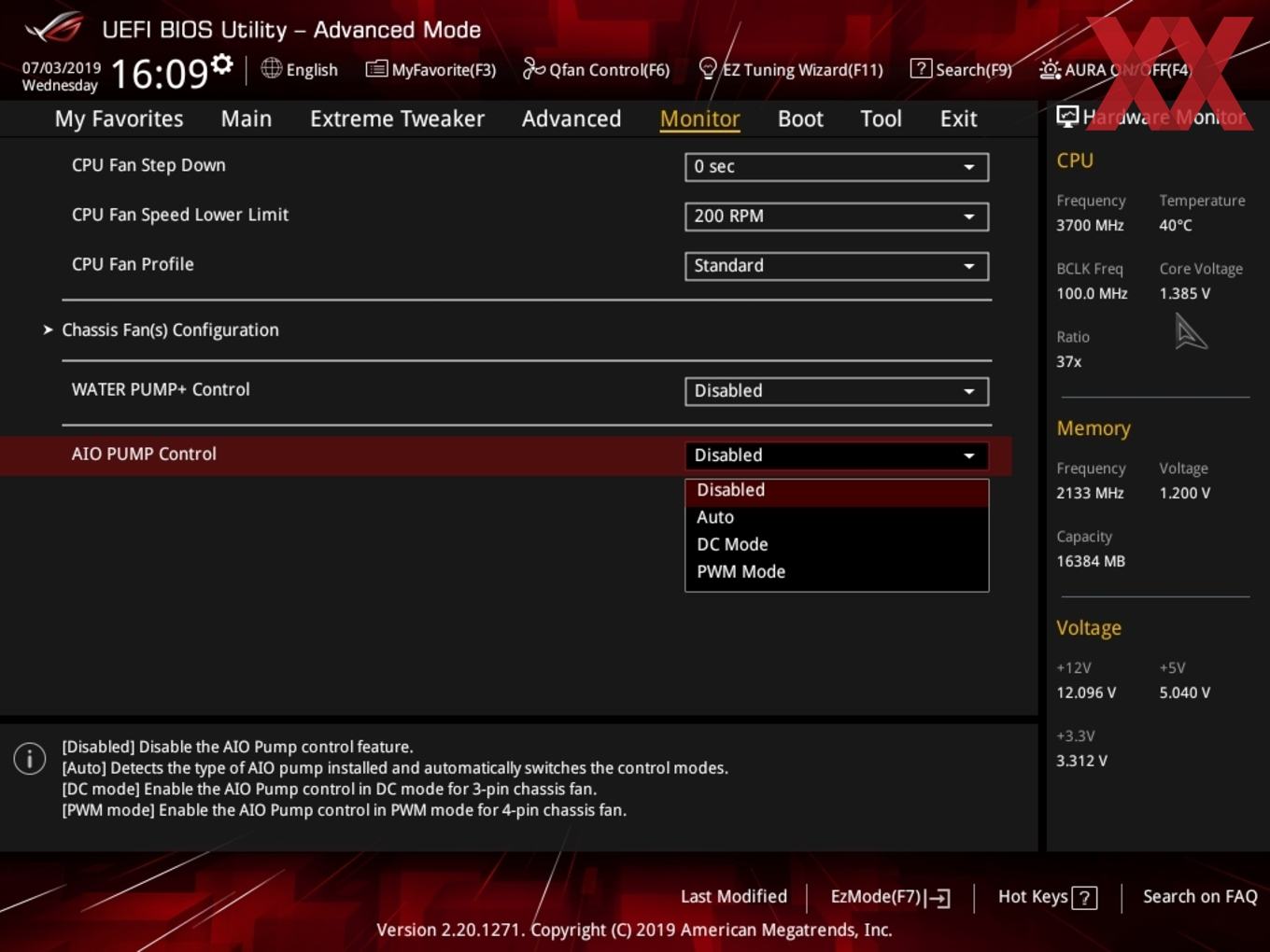The width and height of the screenshot is (1270, 952).
Task: Open Search(F9) tool
Action: (x=961, y=70)
